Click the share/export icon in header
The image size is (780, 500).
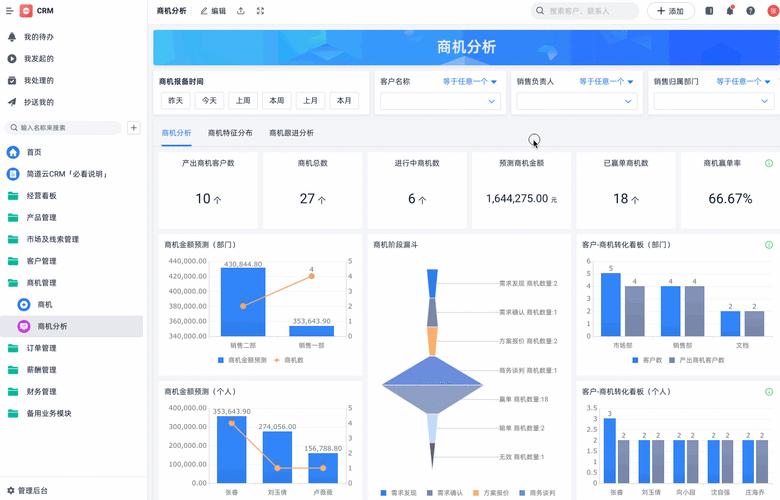click(x=241, y=11)
